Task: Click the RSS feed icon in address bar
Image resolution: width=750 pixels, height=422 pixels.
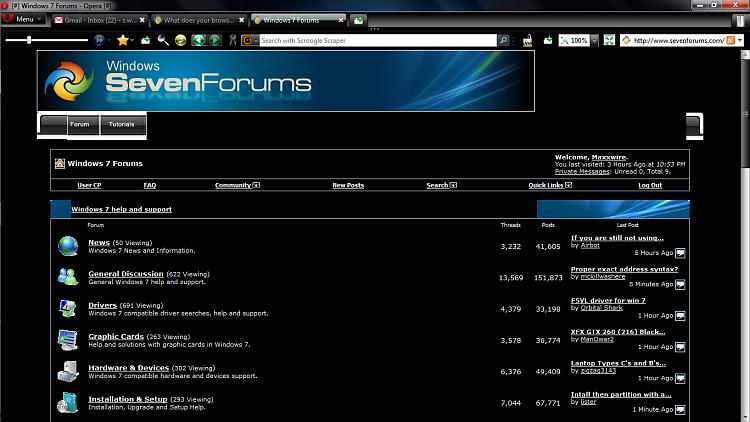Action: click(730, 41)
